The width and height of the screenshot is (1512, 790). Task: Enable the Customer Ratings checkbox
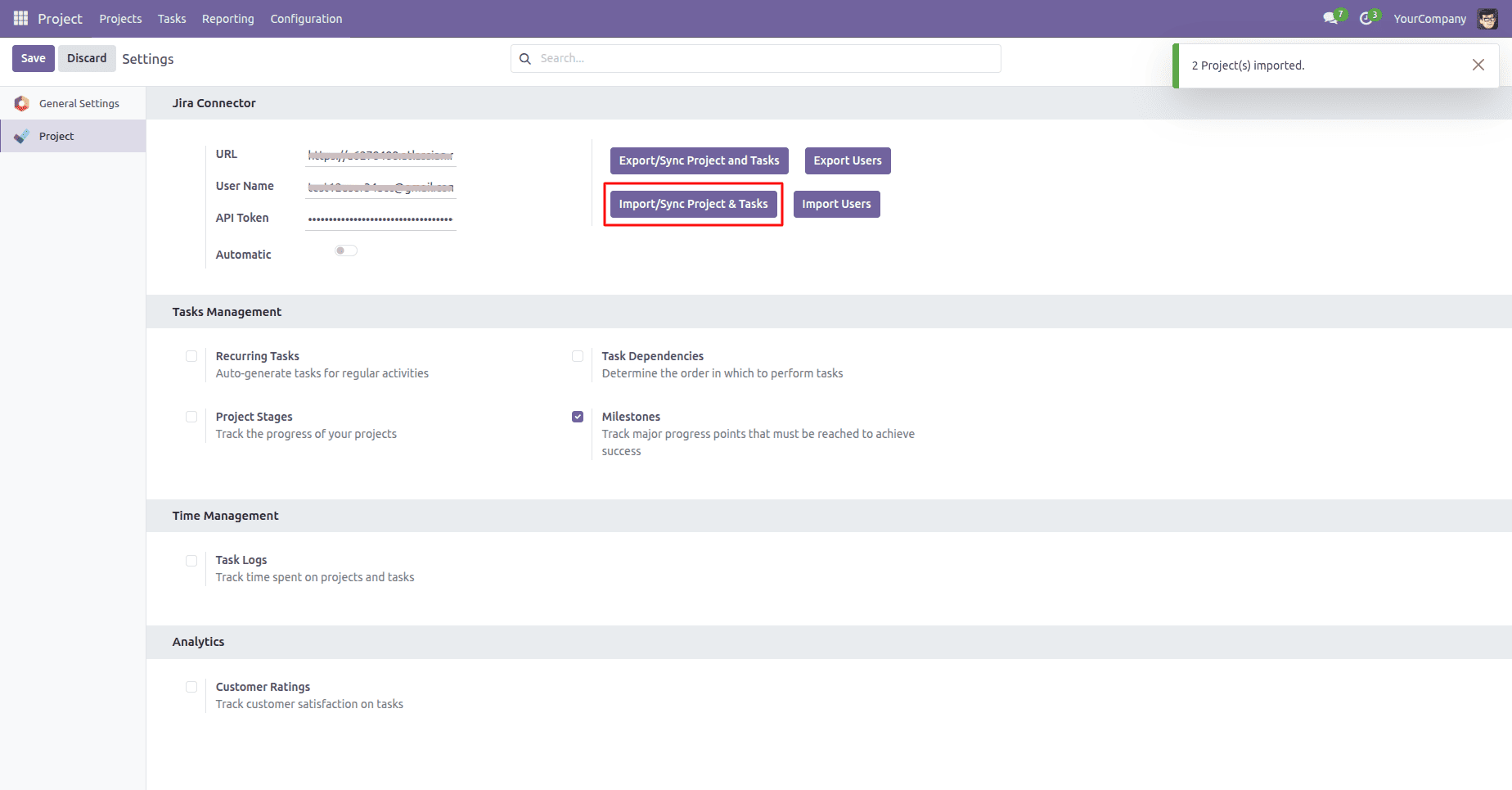(x=191, y=687)
